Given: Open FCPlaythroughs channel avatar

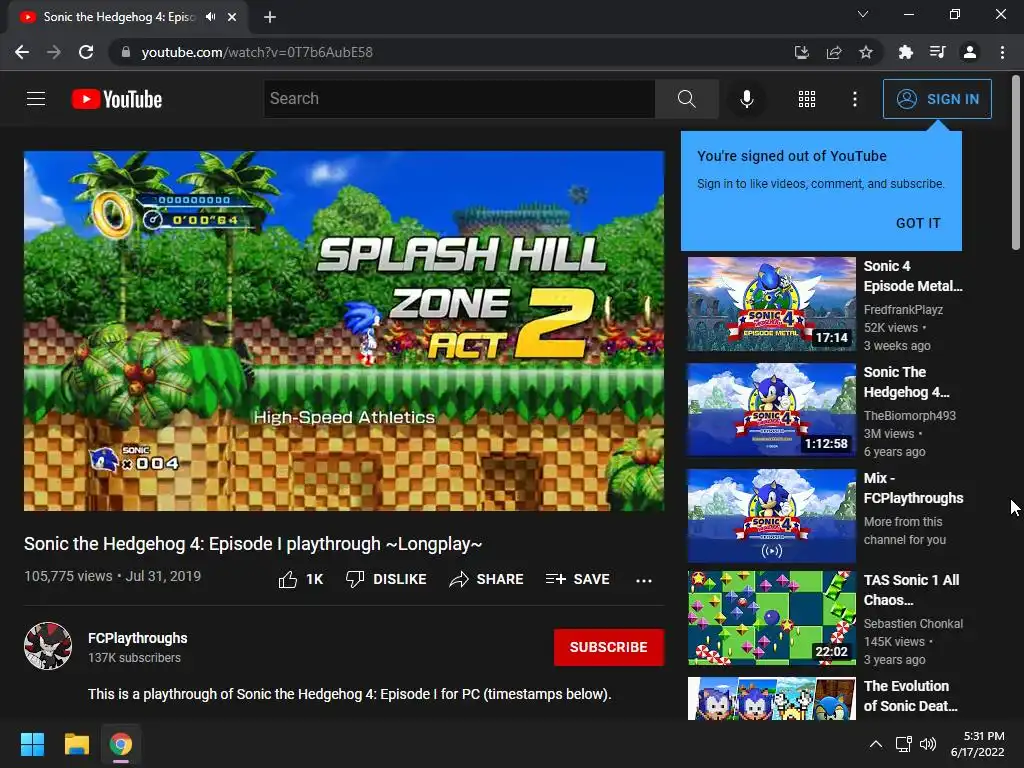Looking at the screenshot, I should (48, 646).
